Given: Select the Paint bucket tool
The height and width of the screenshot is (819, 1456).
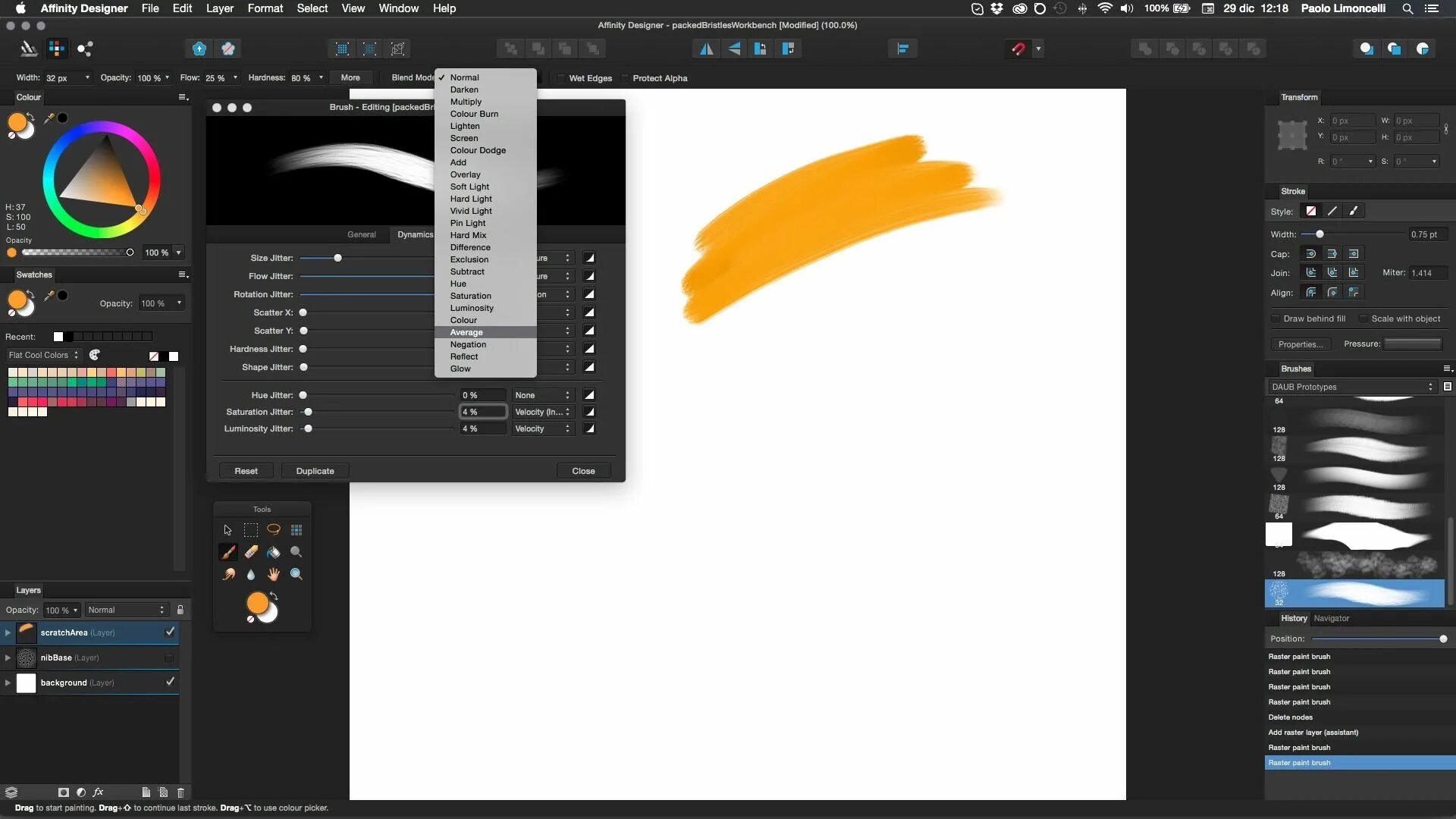Looking at the screenshot, I should click(x=273, y=551).
